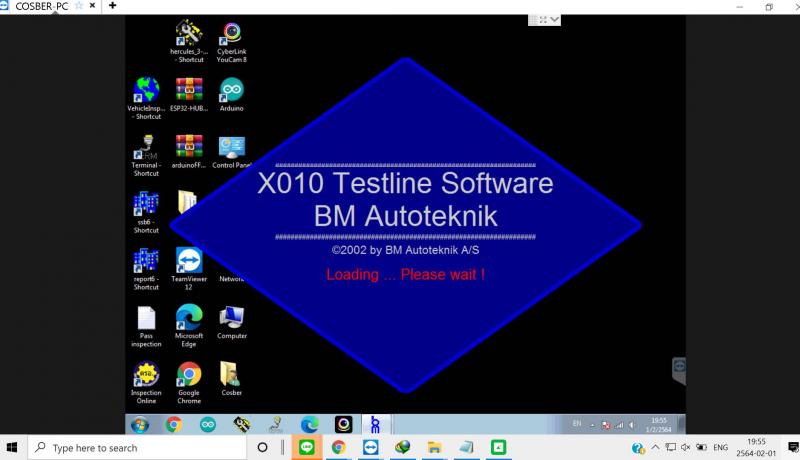The image size is (800, 460).
Task: Open the hercules_3 Shortcut desktop icon
Action: (x=189, y=41)
